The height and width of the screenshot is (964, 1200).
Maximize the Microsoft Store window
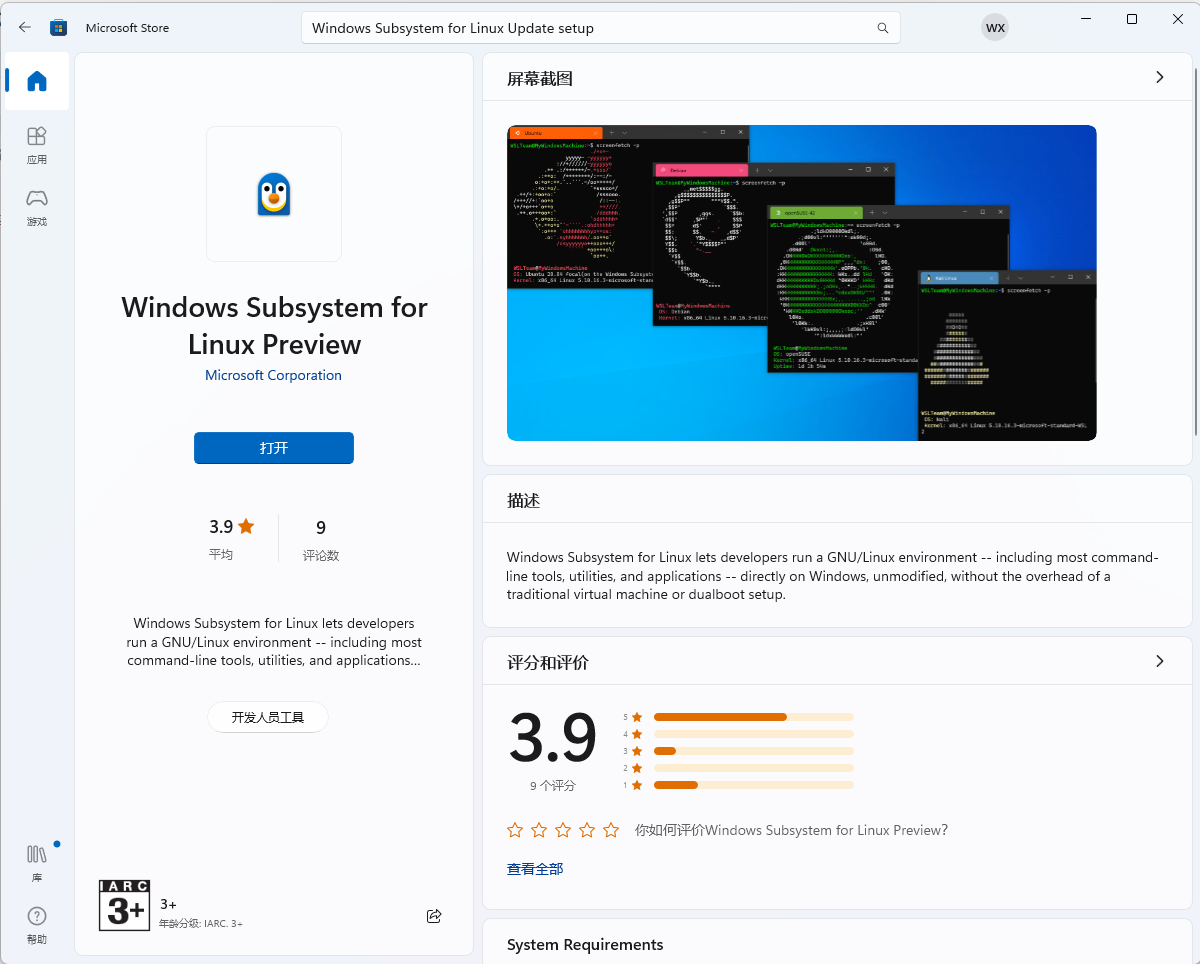coord(1132,19)
